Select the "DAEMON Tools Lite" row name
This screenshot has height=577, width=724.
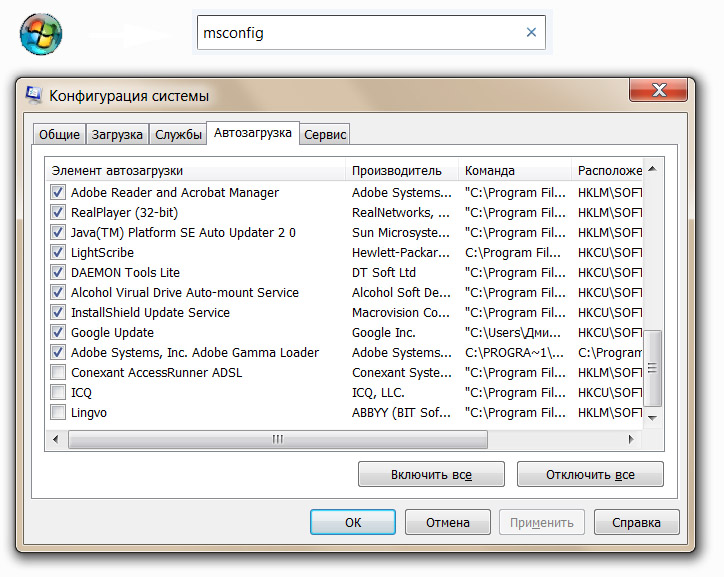[125, 272]
